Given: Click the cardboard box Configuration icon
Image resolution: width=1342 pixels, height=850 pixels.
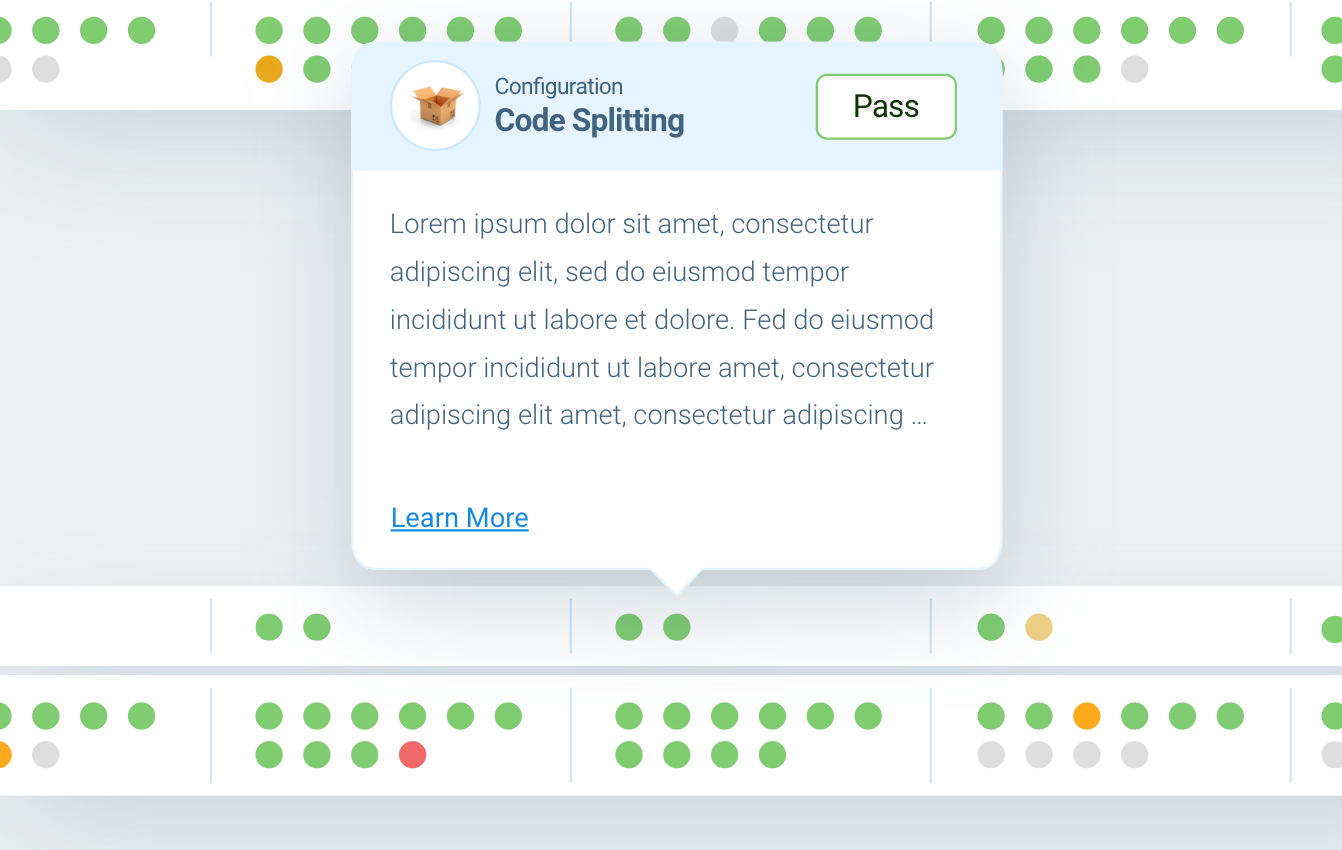Looking at the screenshot, I should 435,105.
